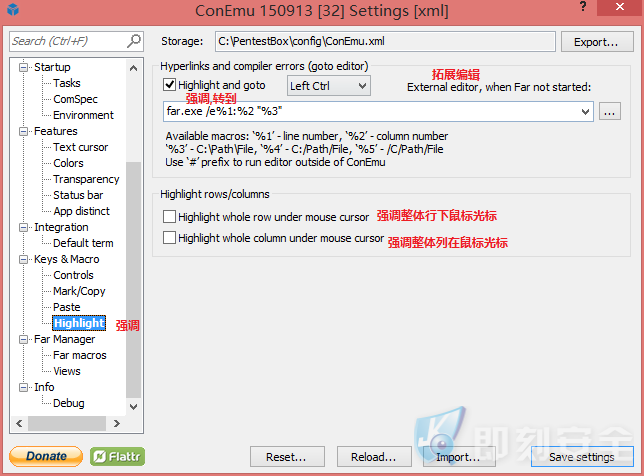Open the Text cursor settings page
The image size is (644, 476).
(80, 147)
